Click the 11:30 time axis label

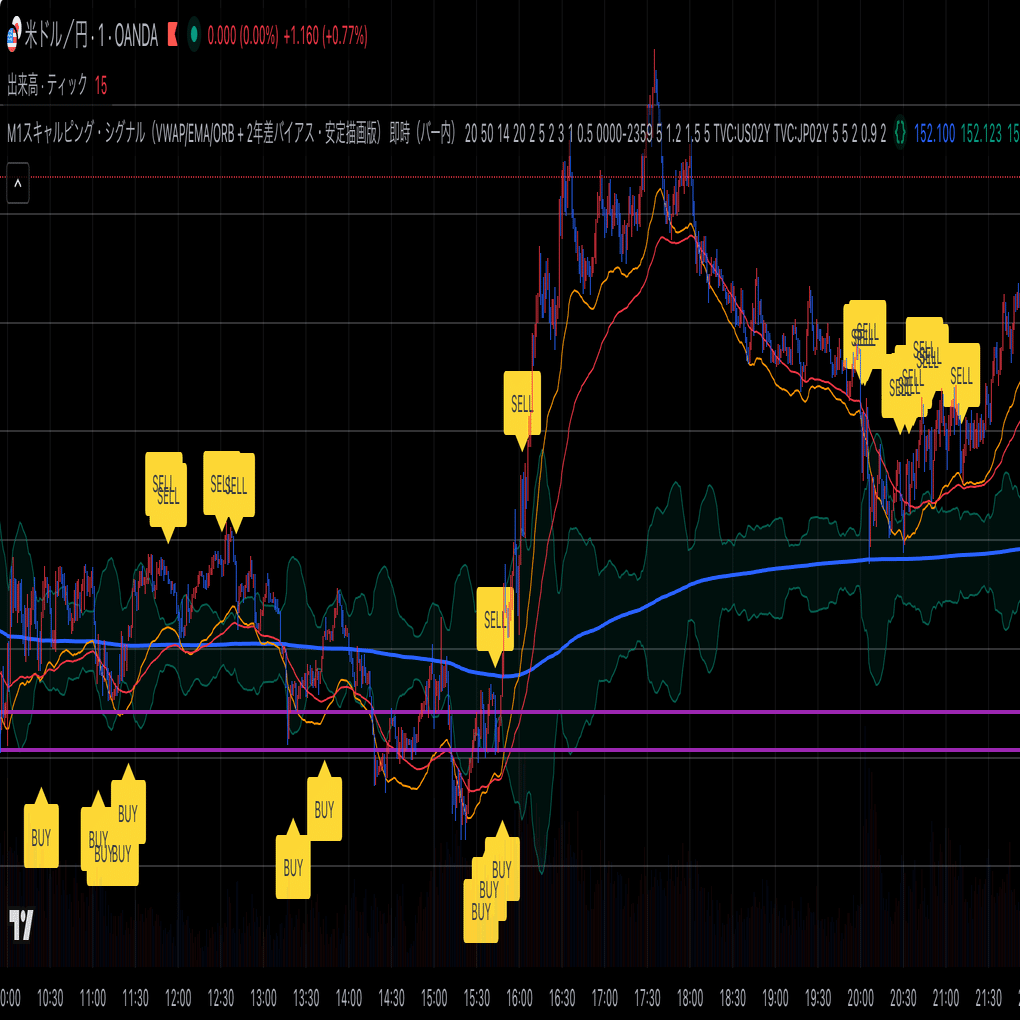click(x=135, y=997)
